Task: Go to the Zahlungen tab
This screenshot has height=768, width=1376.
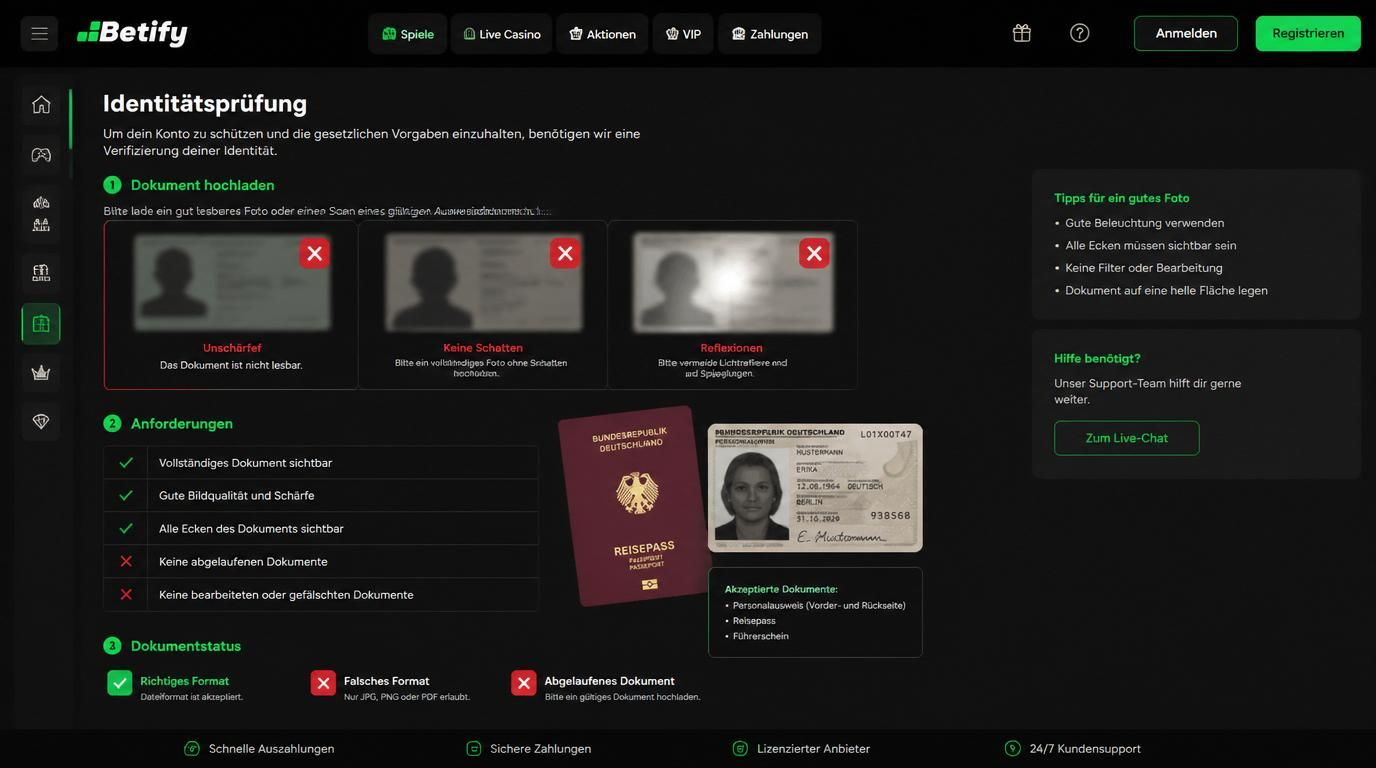Action: coord(769,34)
